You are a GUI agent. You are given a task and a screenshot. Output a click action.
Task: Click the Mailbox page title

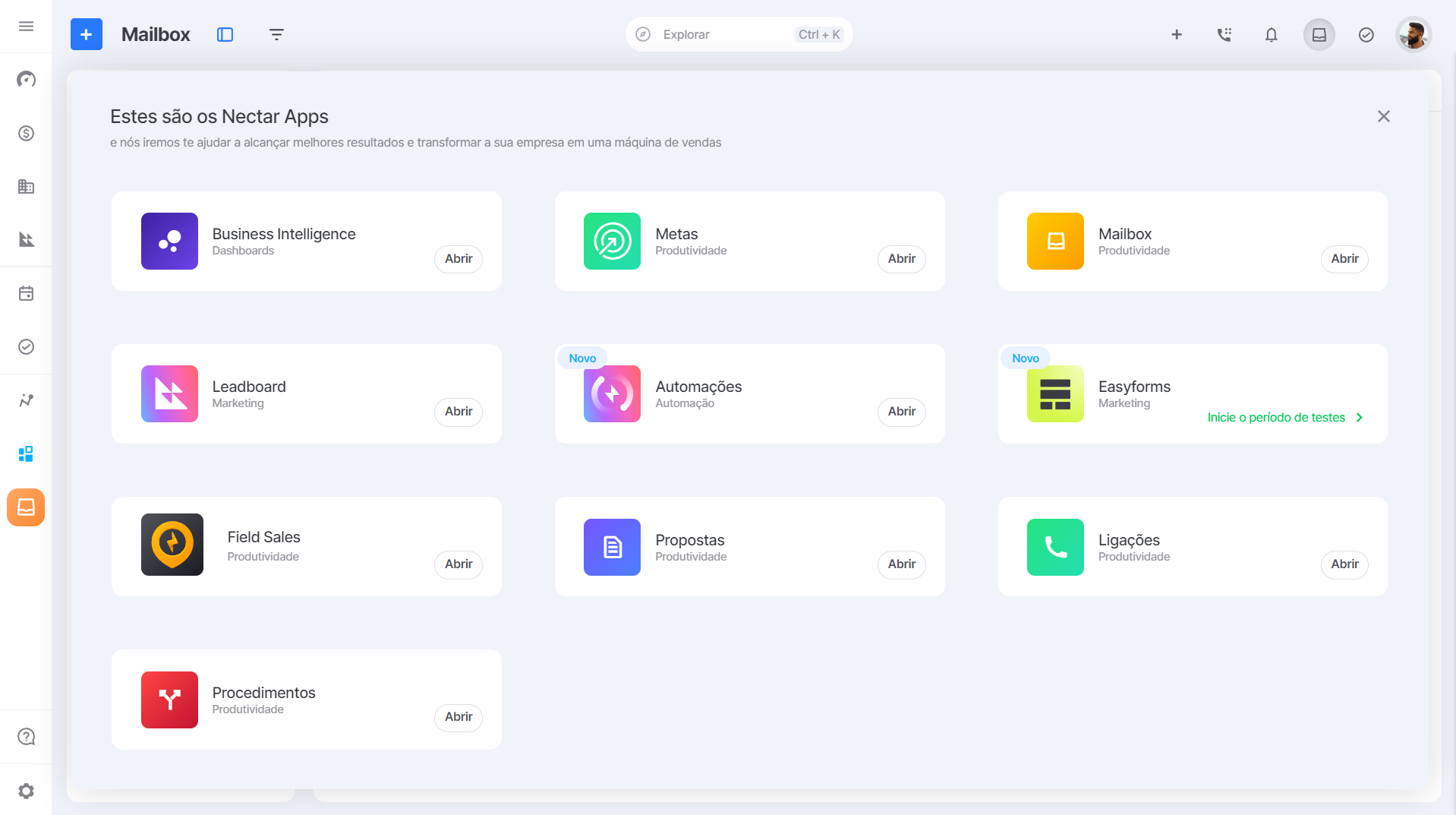coord(156,34)
